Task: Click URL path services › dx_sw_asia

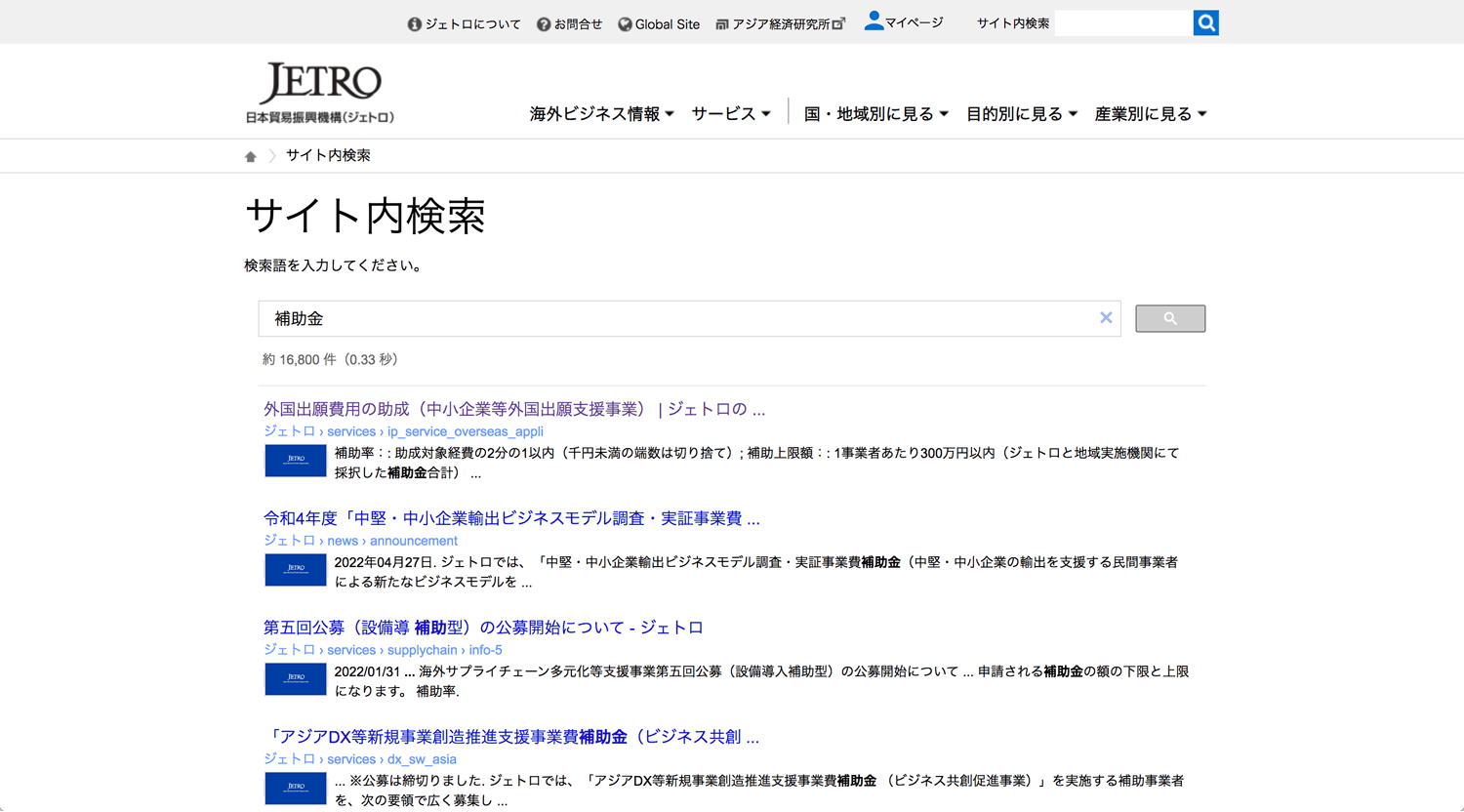Action: tap(391, 759)
